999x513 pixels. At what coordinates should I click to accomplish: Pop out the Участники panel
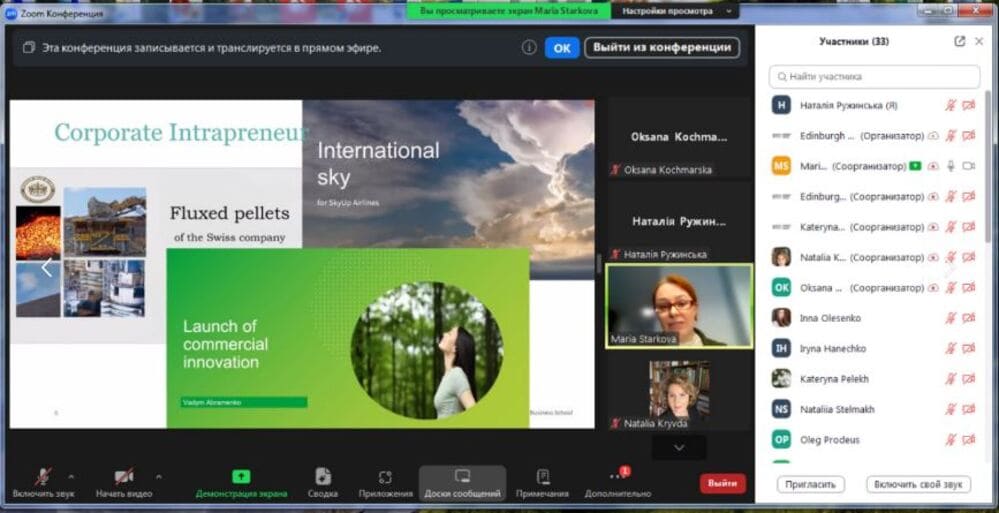[960, 41]
